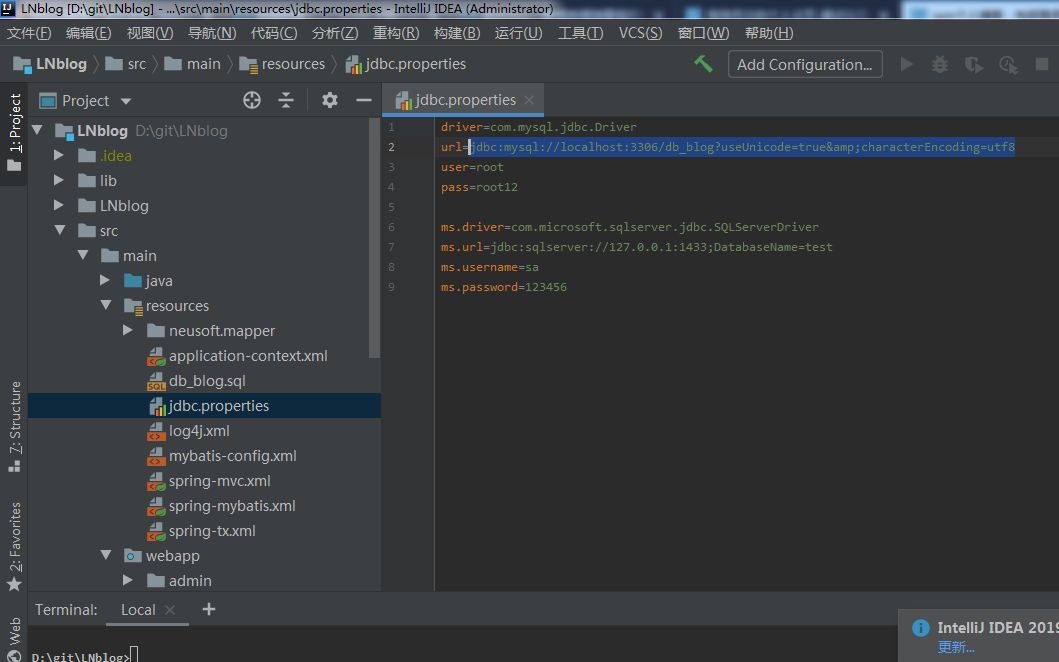
Task: Hide the Project panel with minus icon
Action: (x=364, y=100)
